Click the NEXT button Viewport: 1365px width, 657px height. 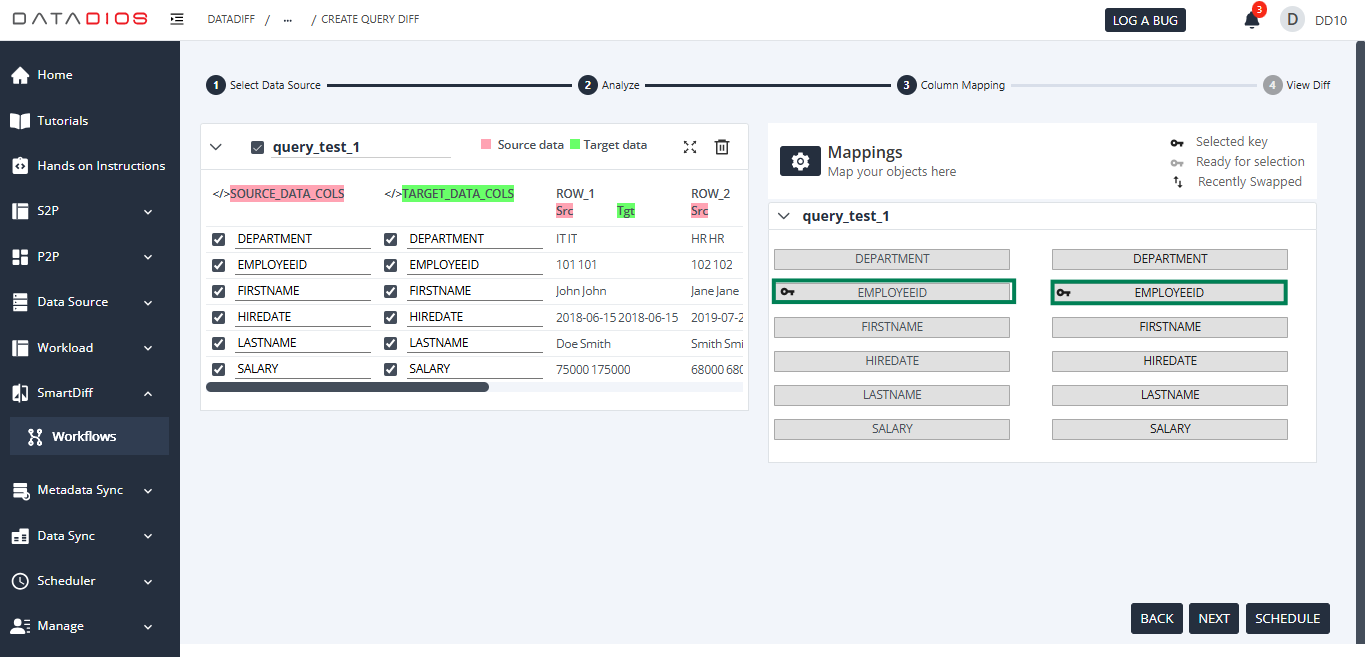point(1213,618)
